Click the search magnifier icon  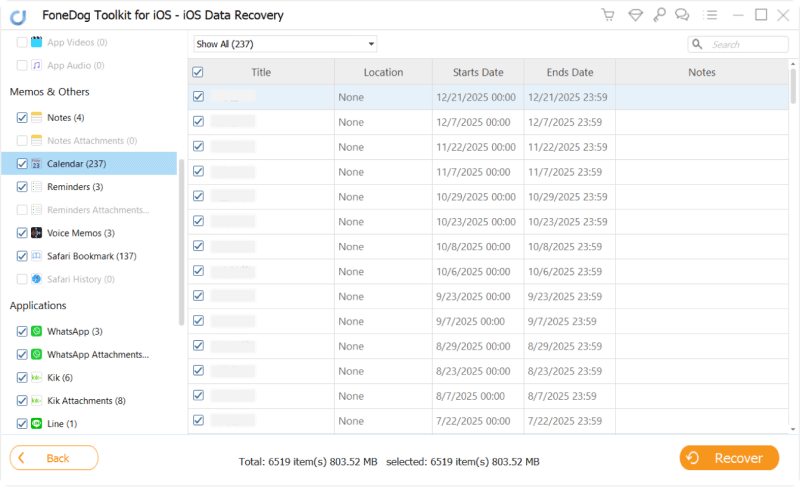(697, 44)
